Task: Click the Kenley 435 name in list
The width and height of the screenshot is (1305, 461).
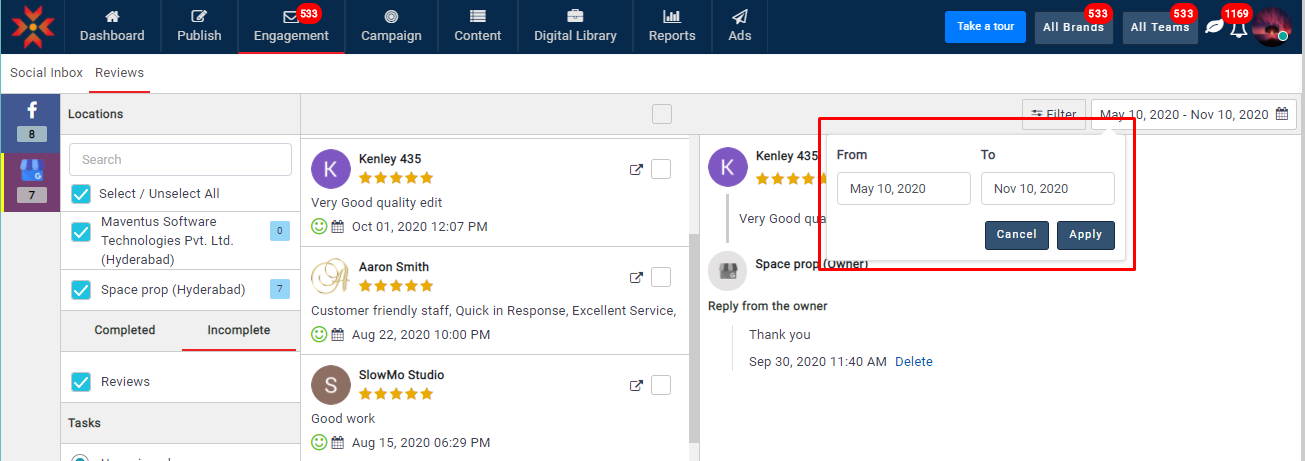Action: [390, 159]
